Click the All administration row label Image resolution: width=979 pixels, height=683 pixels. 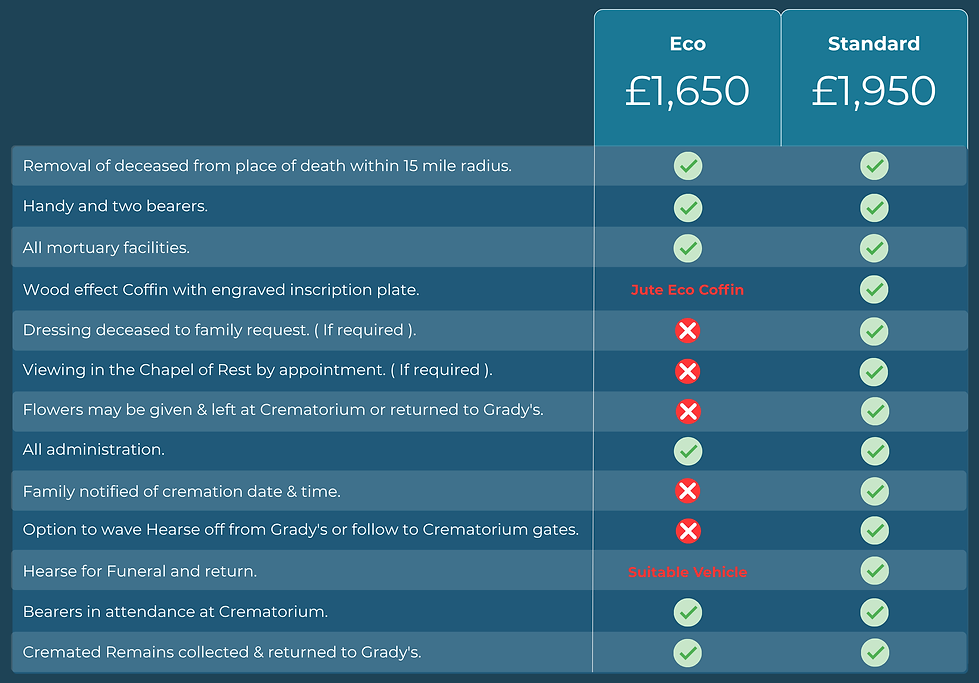pos(94,450)
